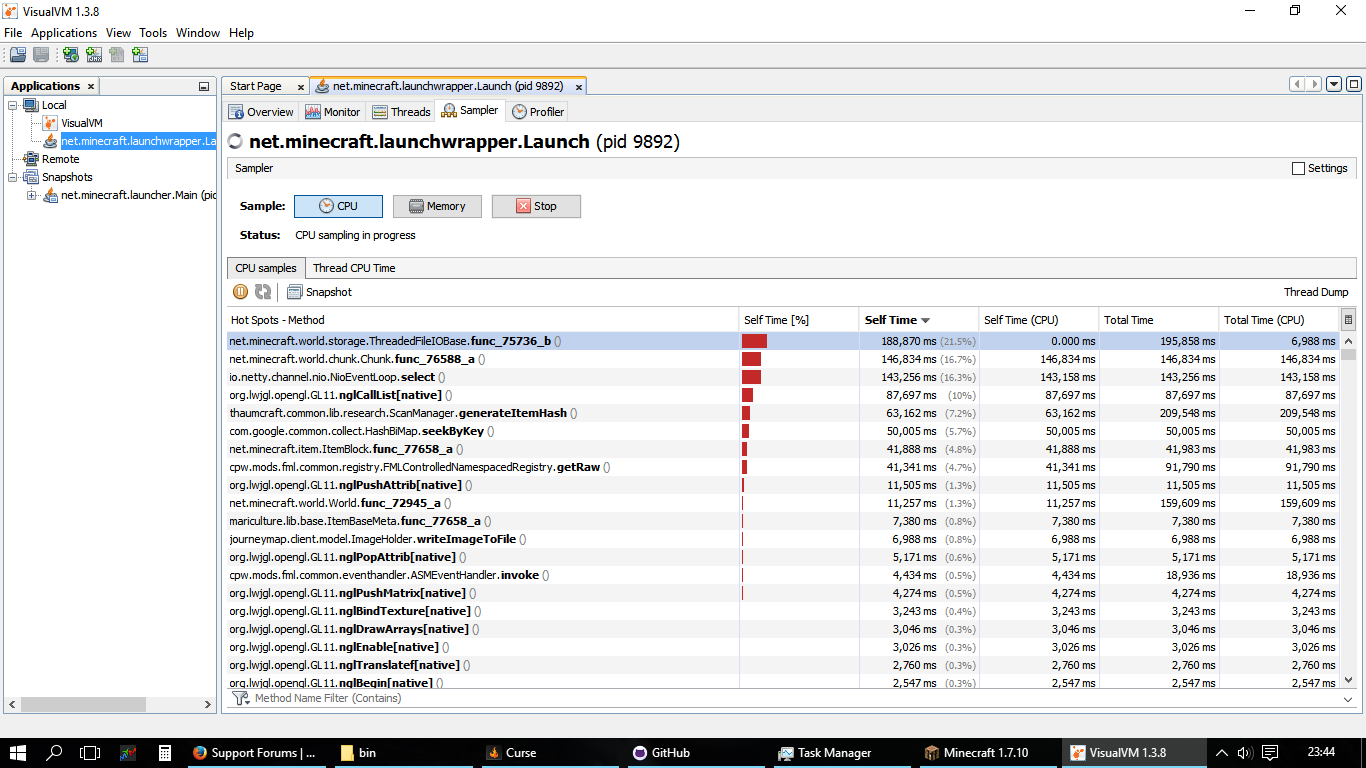Sort by Hot Spots - Method header
The height and width of the screenshot is (768, 1366).
[x=483, y=320]
